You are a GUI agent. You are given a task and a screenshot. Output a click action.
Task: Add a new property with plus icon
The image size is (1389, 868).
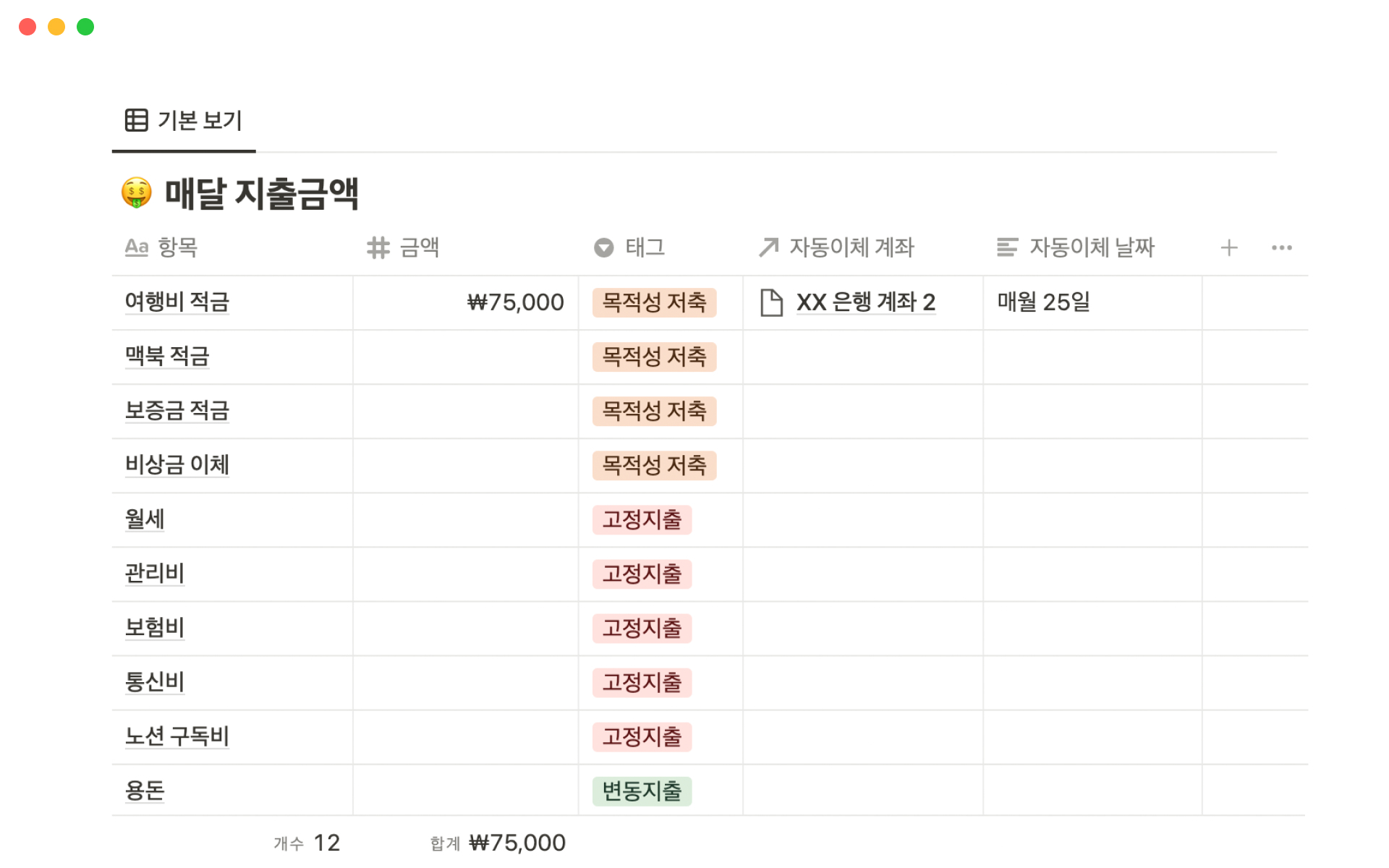pyautogui.click(x=1228, y=248)
